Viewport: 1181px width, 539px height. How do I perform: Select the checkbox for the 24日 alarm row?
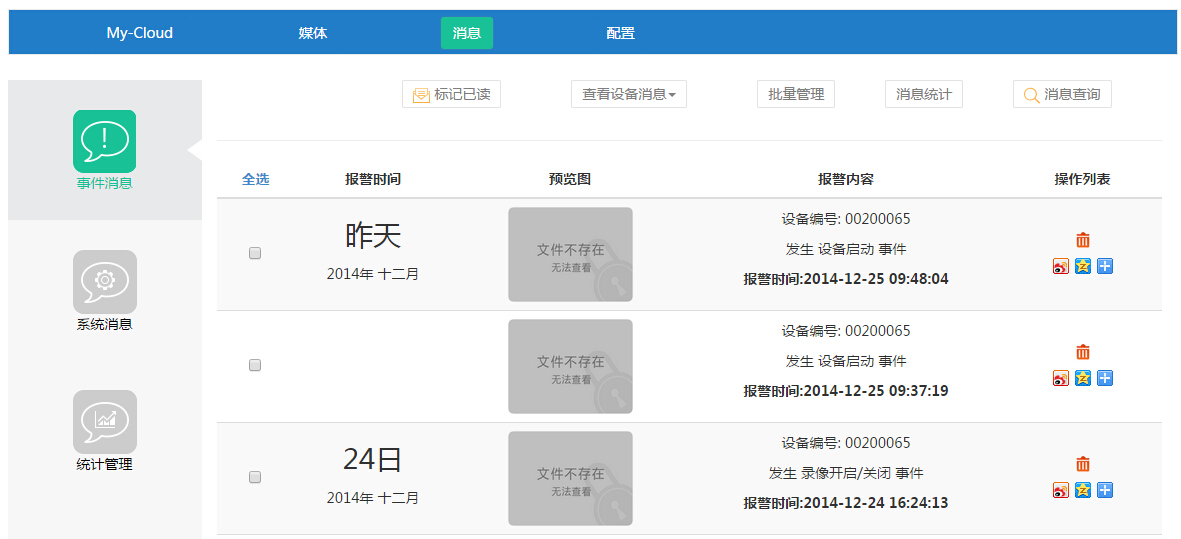[x=255, y=478]
